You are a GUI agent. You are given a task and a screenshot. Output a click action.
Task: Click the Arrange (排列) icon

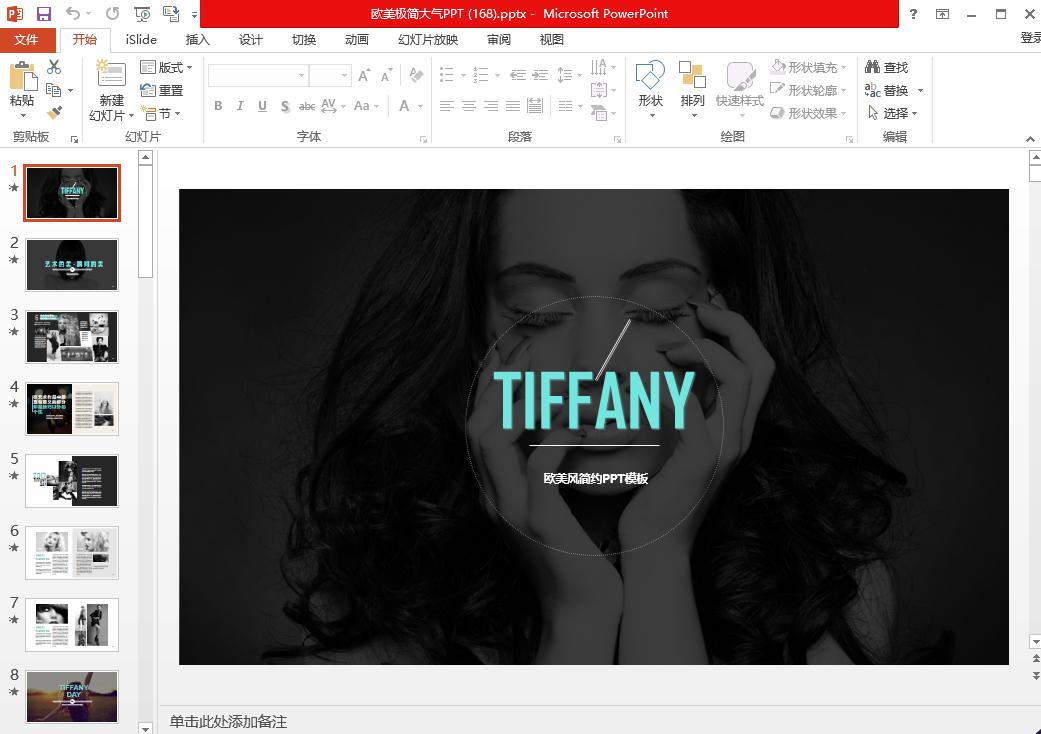click(x=692, y=78)
